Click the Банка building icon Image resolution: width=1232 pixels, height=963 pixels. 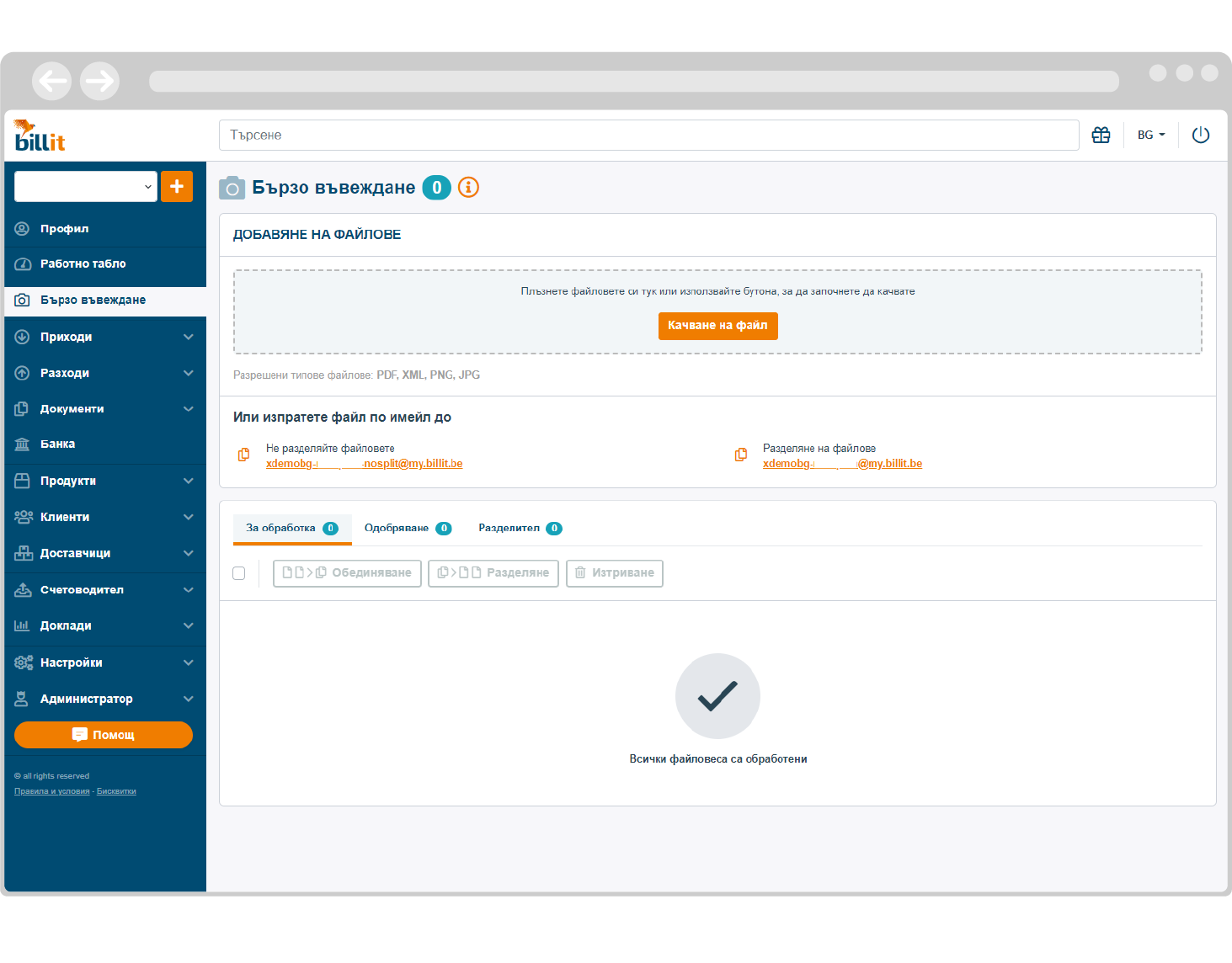(x=22, y=444)
